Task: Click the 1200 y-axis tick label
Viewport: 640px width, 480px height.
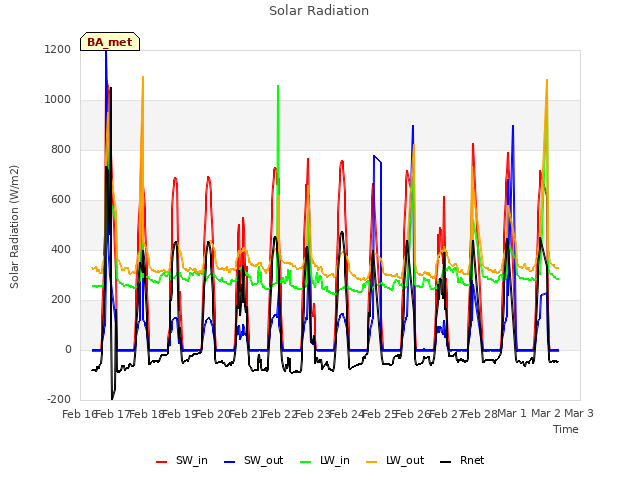Action: tap(58, 49)
